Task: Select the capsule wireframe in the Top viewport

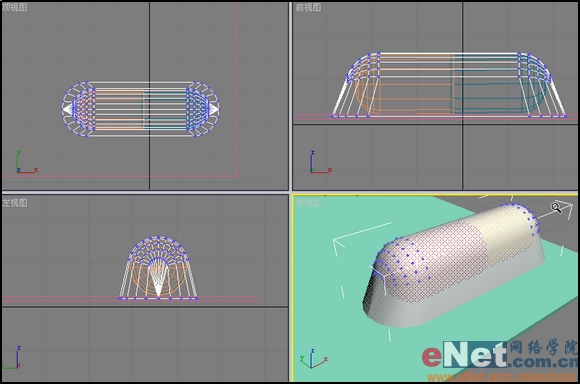Action: 141,109
